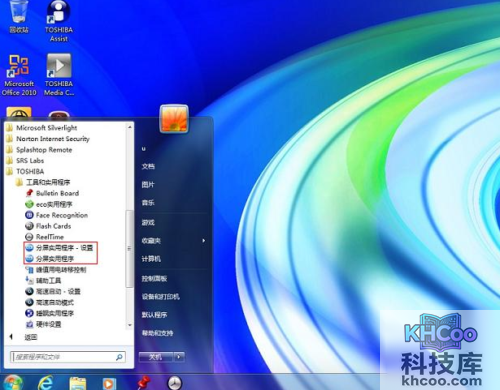Open Internet Explorer from the taskbar
500x390 pixels.
46,382
